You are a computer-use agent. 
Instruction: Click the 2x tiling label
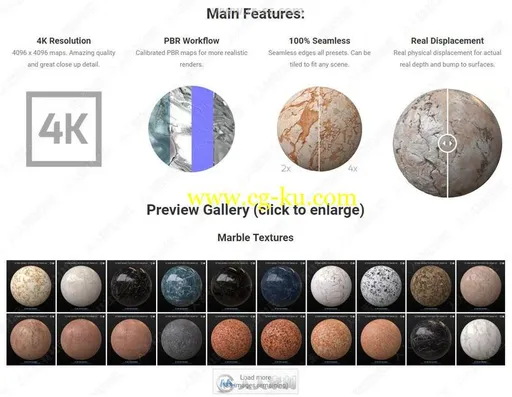[286, 169]
